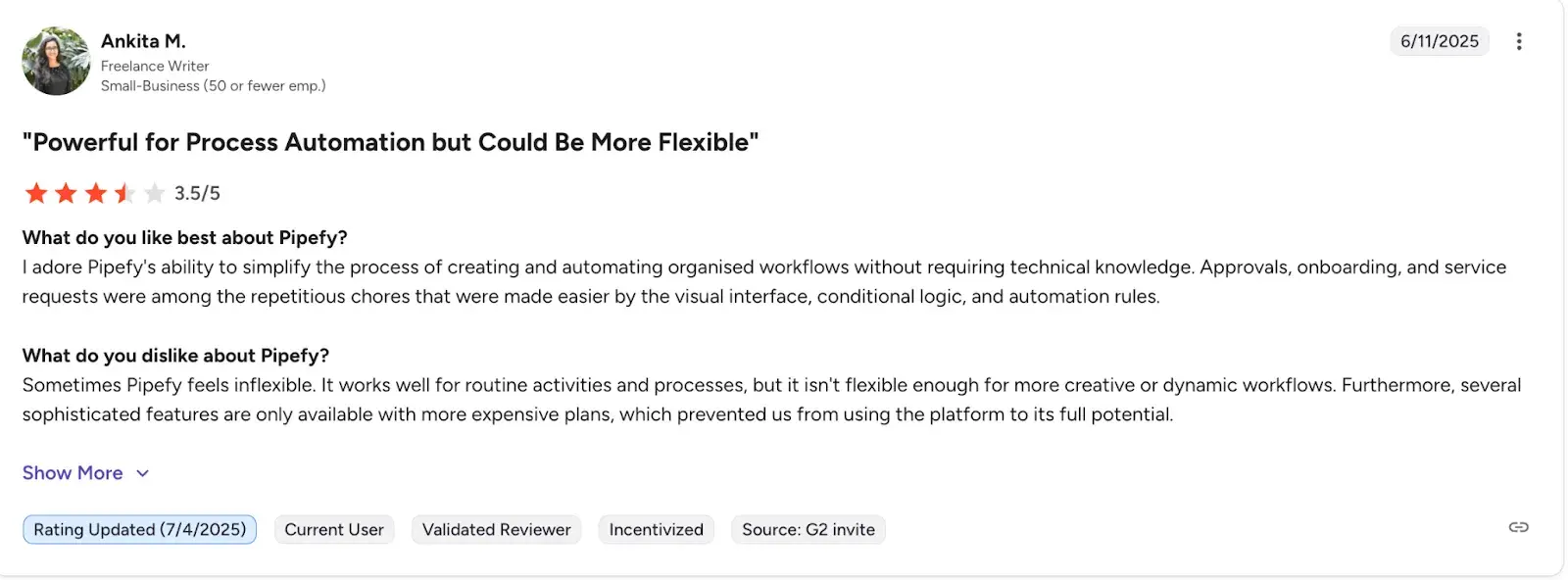This screenshot has width=1568, height=580.
Task: Click the 3.5/5 rating score text
Action: coord(197,193)
